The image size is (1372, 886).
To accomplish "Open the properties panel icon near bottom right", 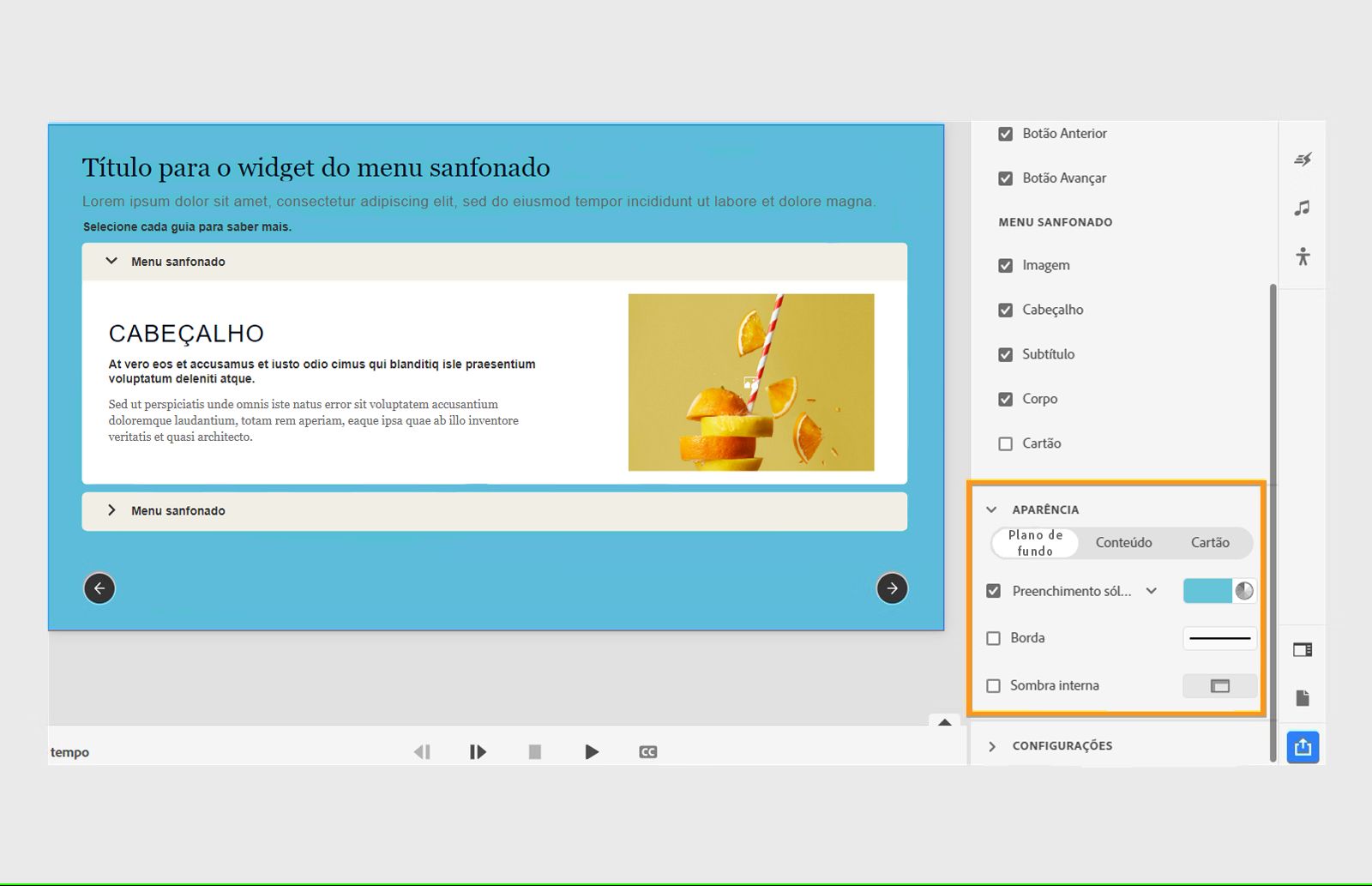I will pyautogui.click(x=1302, y=649).
